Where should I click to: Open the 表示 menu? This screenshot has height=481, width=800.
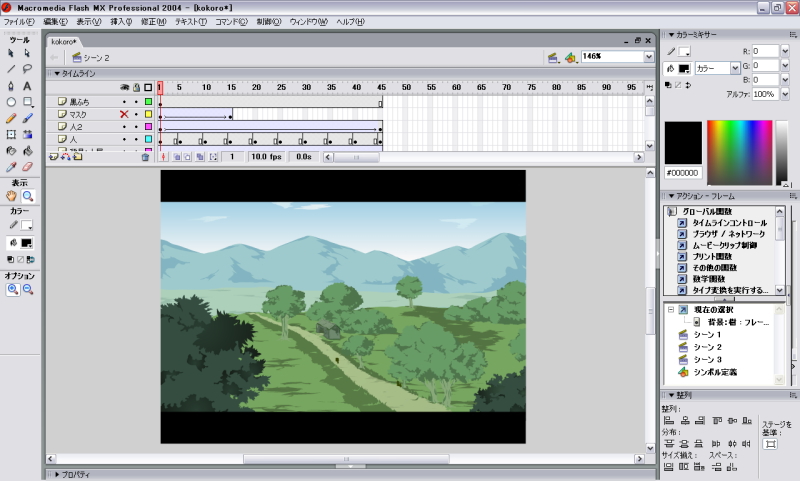coord(89,22)
